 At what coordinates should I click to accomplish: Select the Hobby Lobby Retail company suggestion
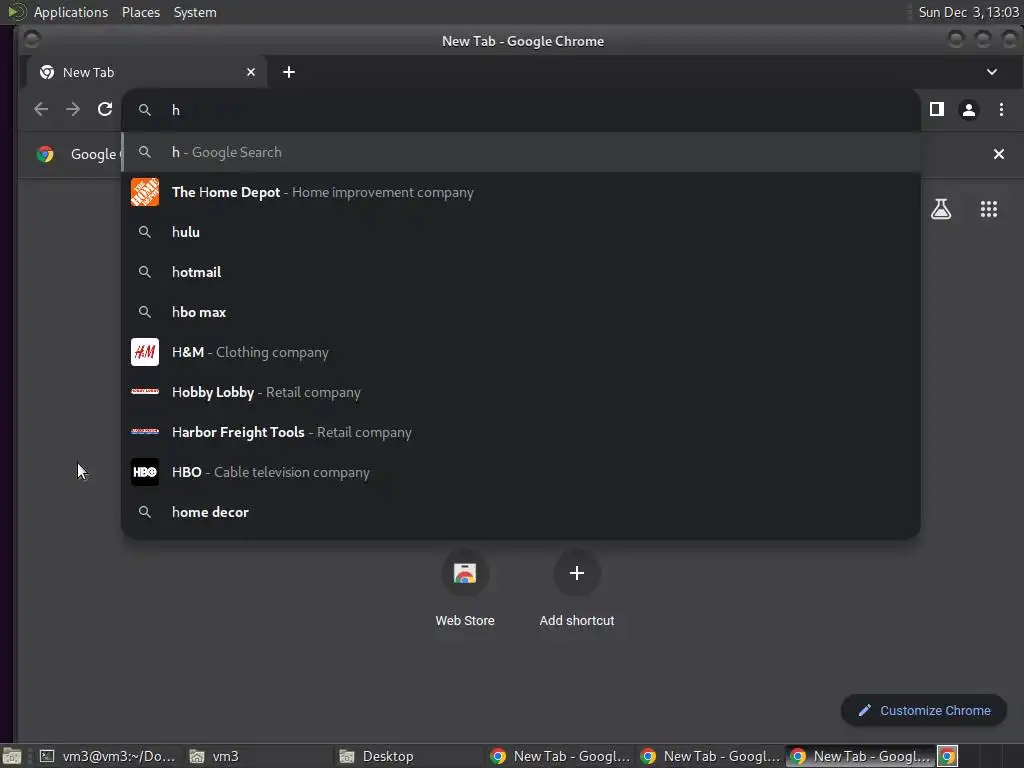tap(521, 392)
